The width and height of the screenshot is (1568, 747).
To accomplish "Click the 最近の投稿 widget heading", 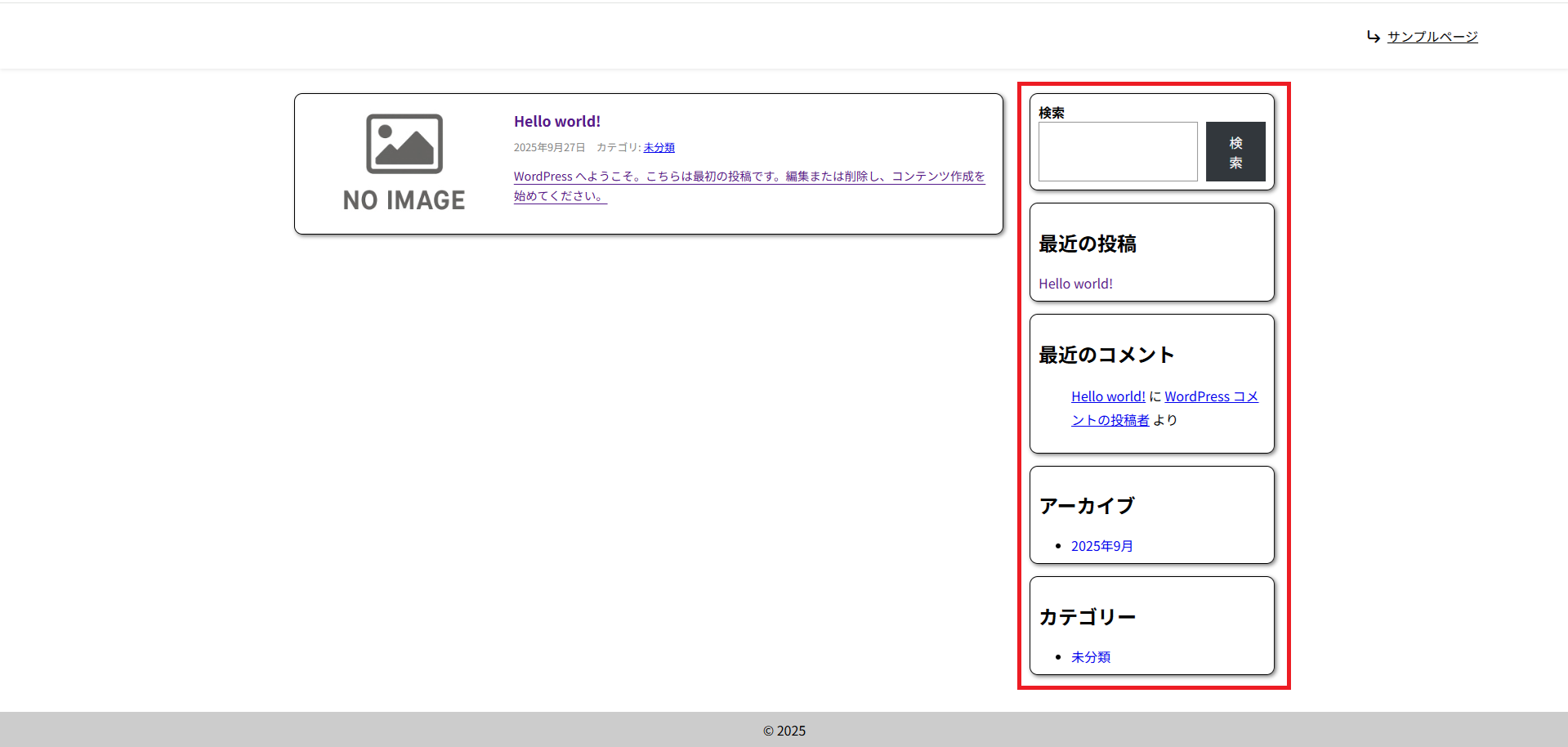I will coord(1087,244).
